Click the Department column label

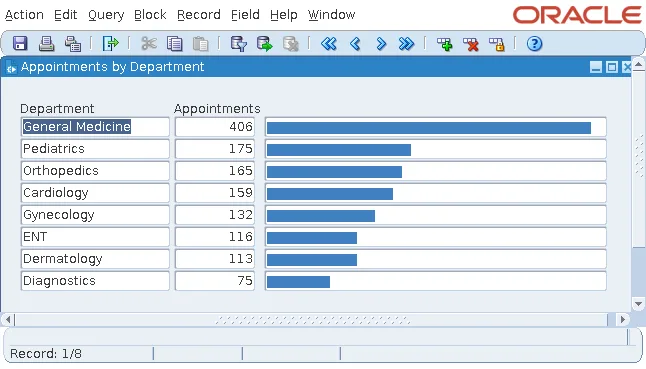tap(57, 109)
